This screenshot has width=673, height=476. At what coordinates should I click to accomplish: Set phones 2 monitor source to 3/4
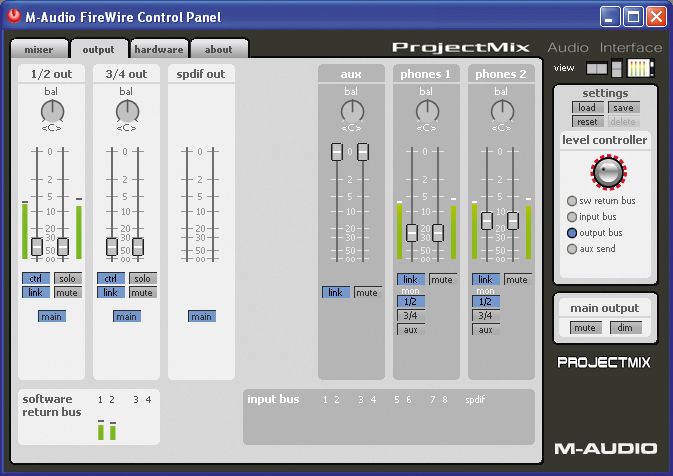(485, 315)
